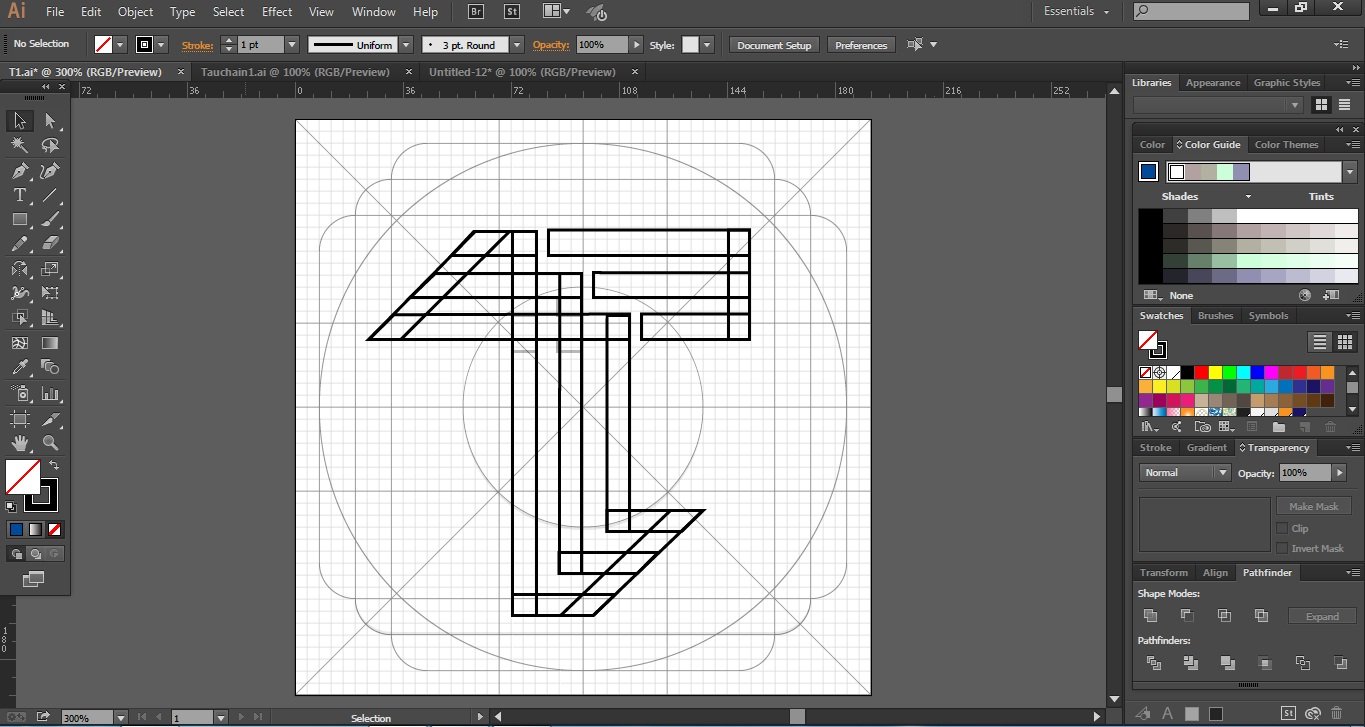Screen dimensions: 1365x727
Task: Open the blending mode Normal dropdown
Action: coord(1184,473)
